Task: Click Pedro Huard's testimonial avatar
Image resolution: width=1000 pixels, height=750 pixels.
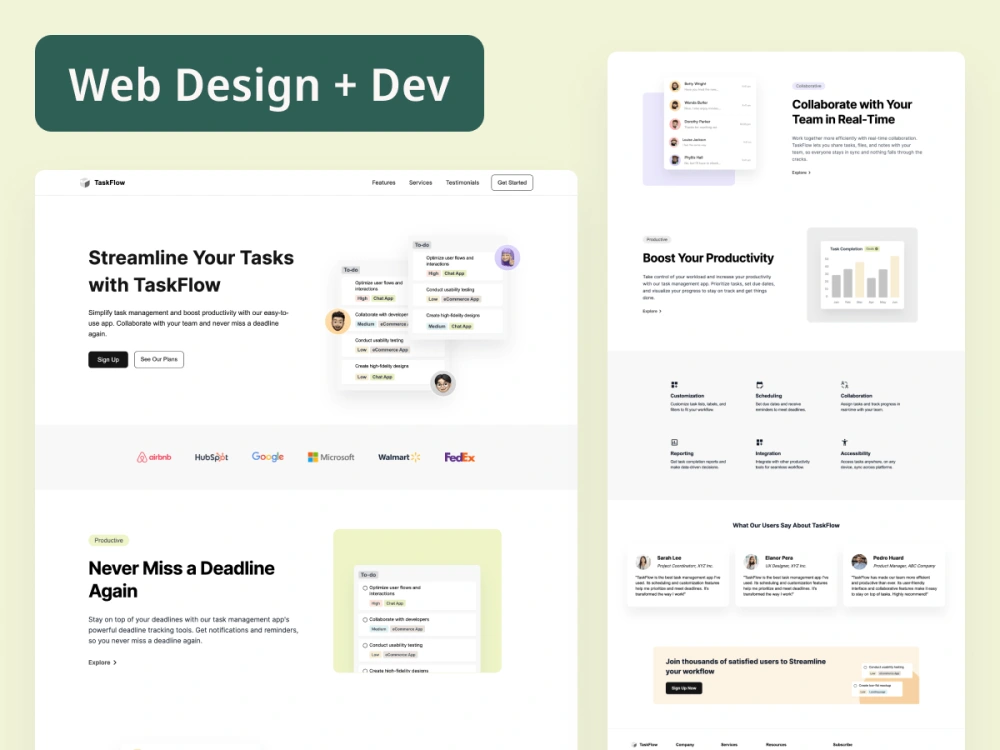Action: (859, 561)
